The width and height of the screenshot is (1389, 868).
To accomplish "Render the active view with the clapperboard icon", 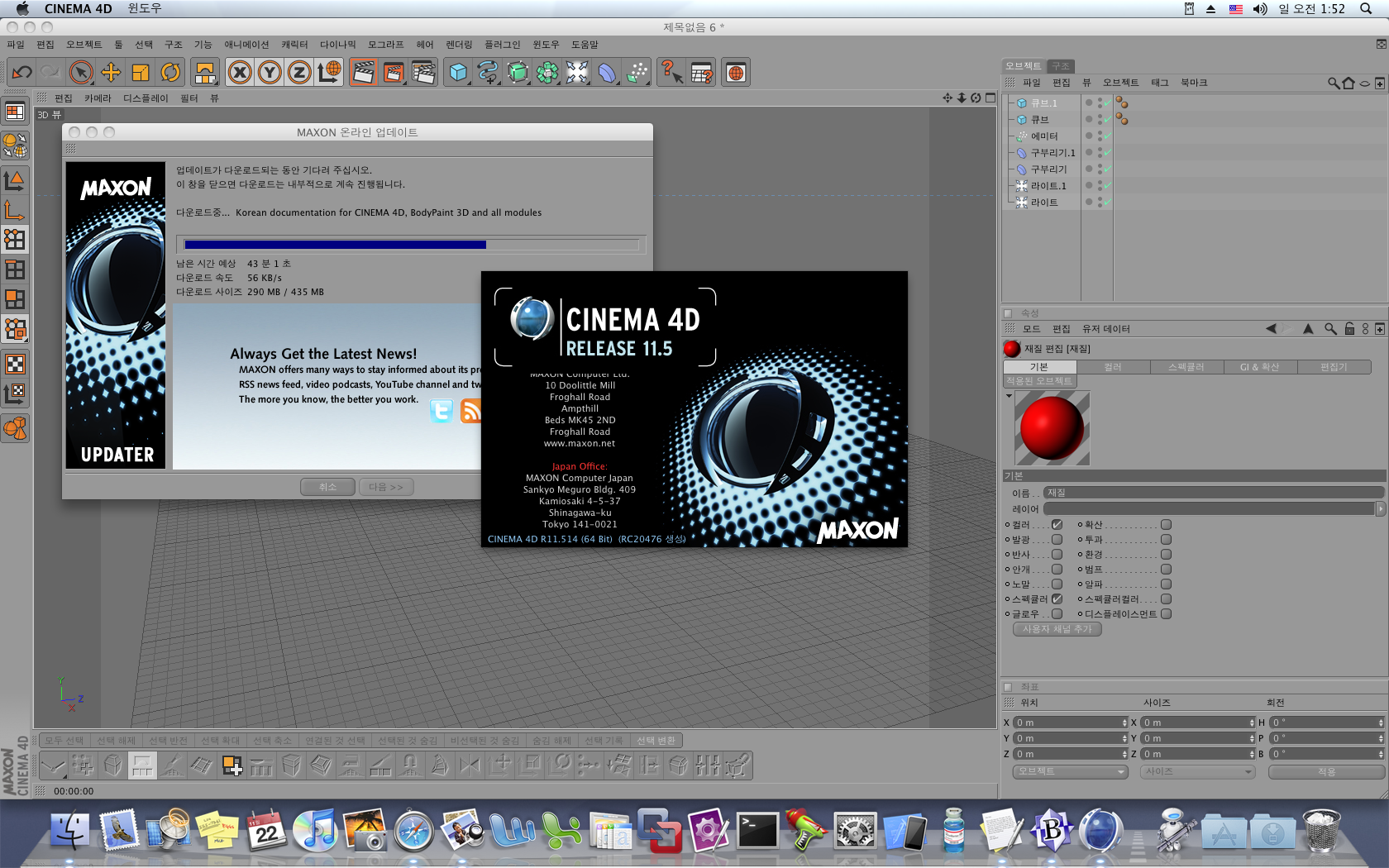I will [x=363, y=73].
